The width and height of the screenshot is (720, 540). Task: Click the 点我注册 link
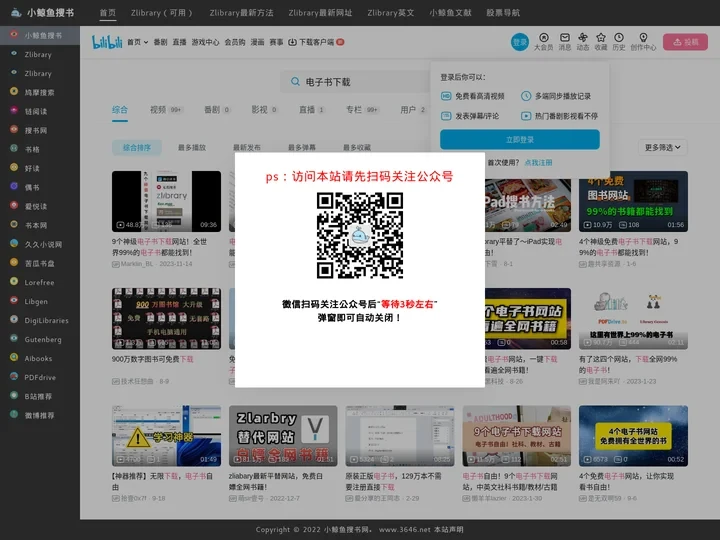tap(539, 163)
